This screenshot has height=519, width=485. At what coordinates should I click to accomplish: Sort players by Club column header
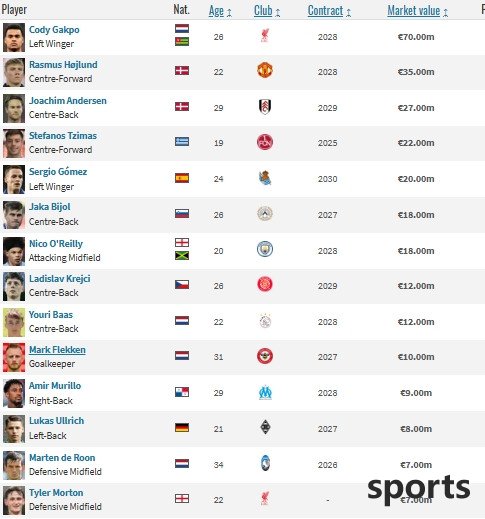click(x=263, y=11)
